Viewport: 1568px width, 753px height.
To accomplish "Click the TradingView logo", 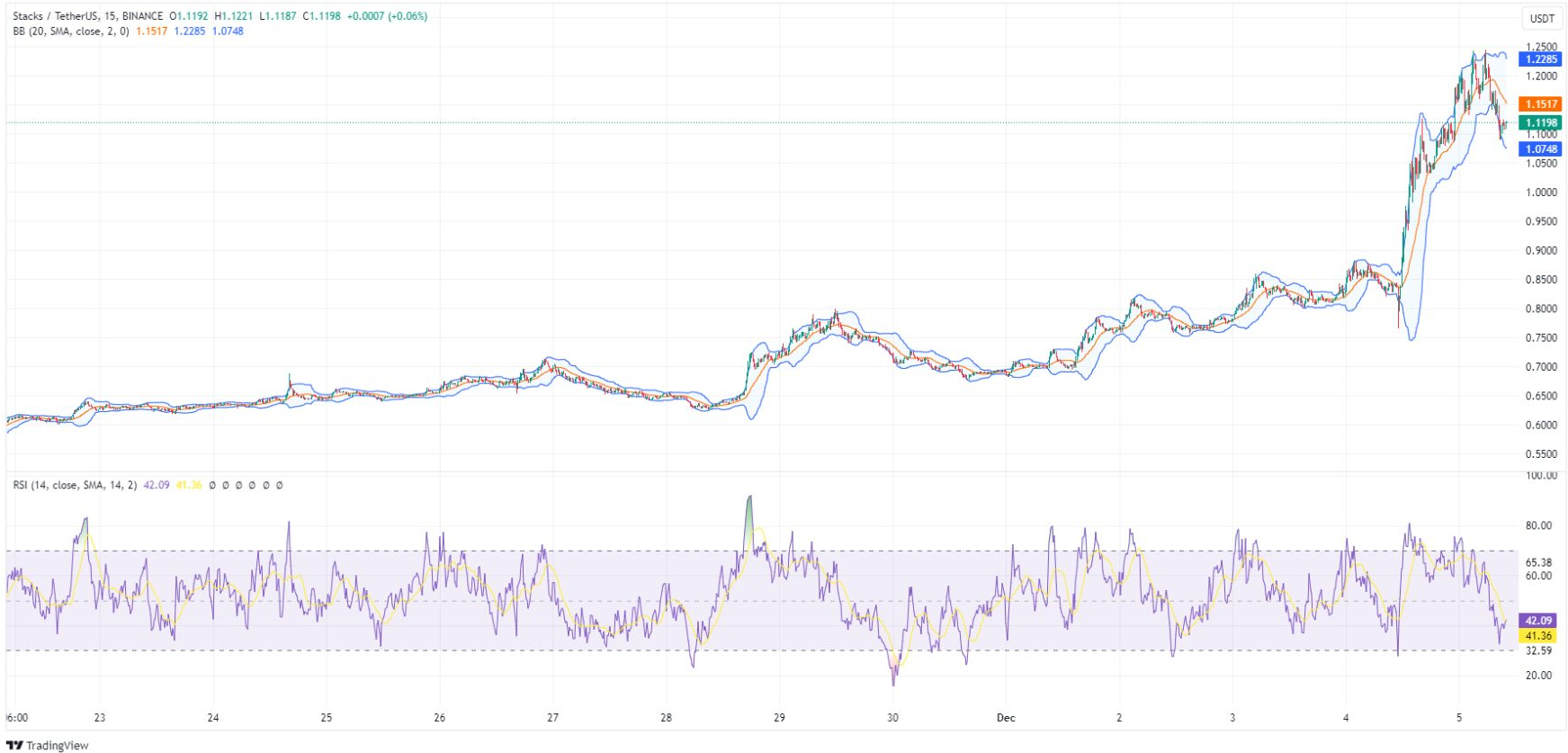I will (48, 745).
